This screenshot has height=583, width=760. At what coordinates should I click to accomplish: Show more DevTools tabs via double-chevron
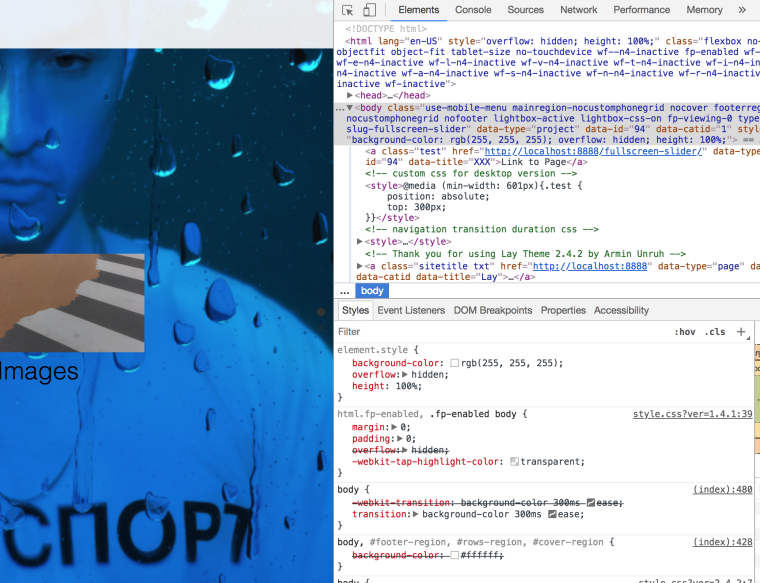tap(742, 10)
